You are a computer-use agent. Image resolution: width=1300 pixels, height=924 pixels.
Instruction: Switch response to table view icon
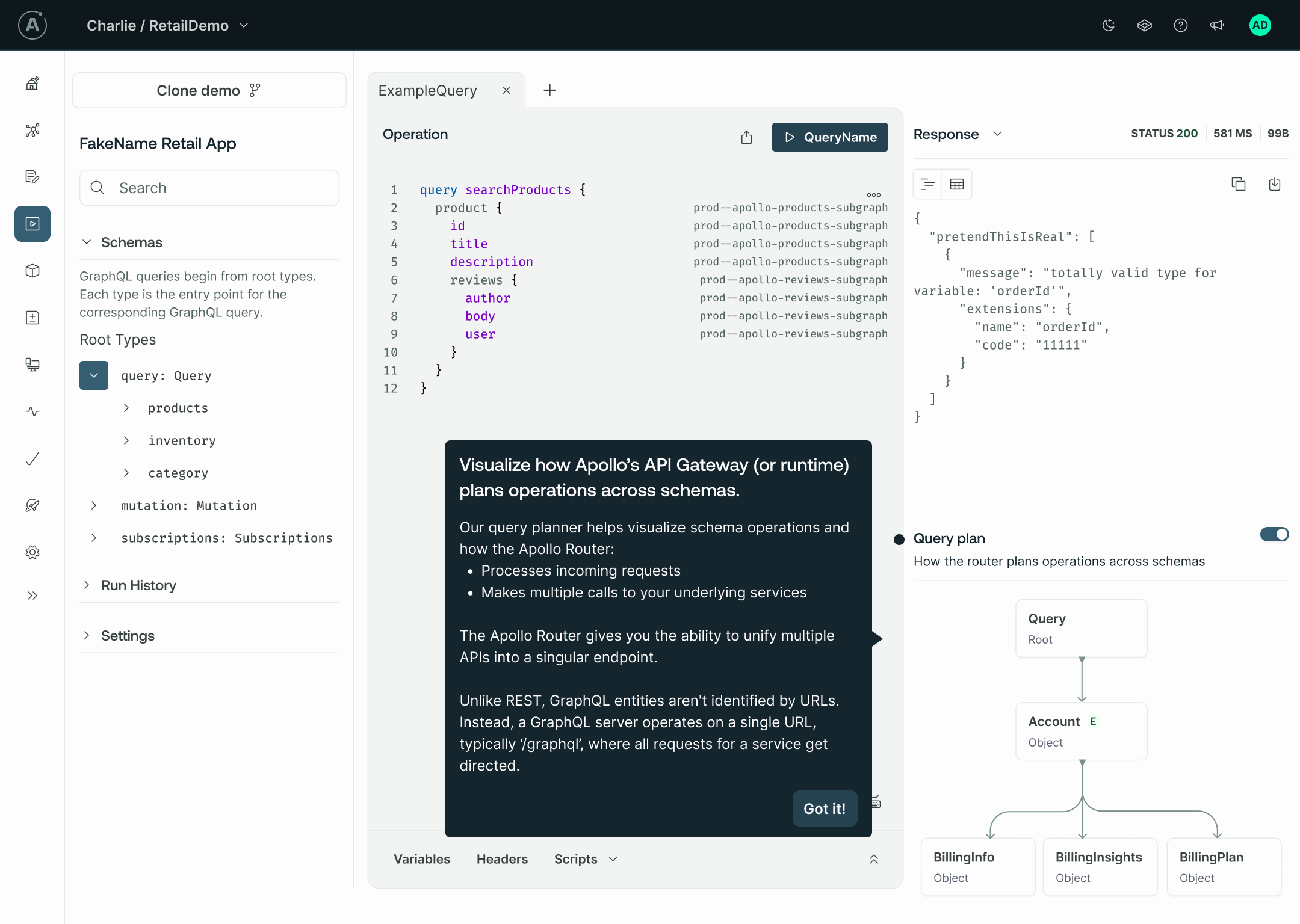(x=956, y=184)
